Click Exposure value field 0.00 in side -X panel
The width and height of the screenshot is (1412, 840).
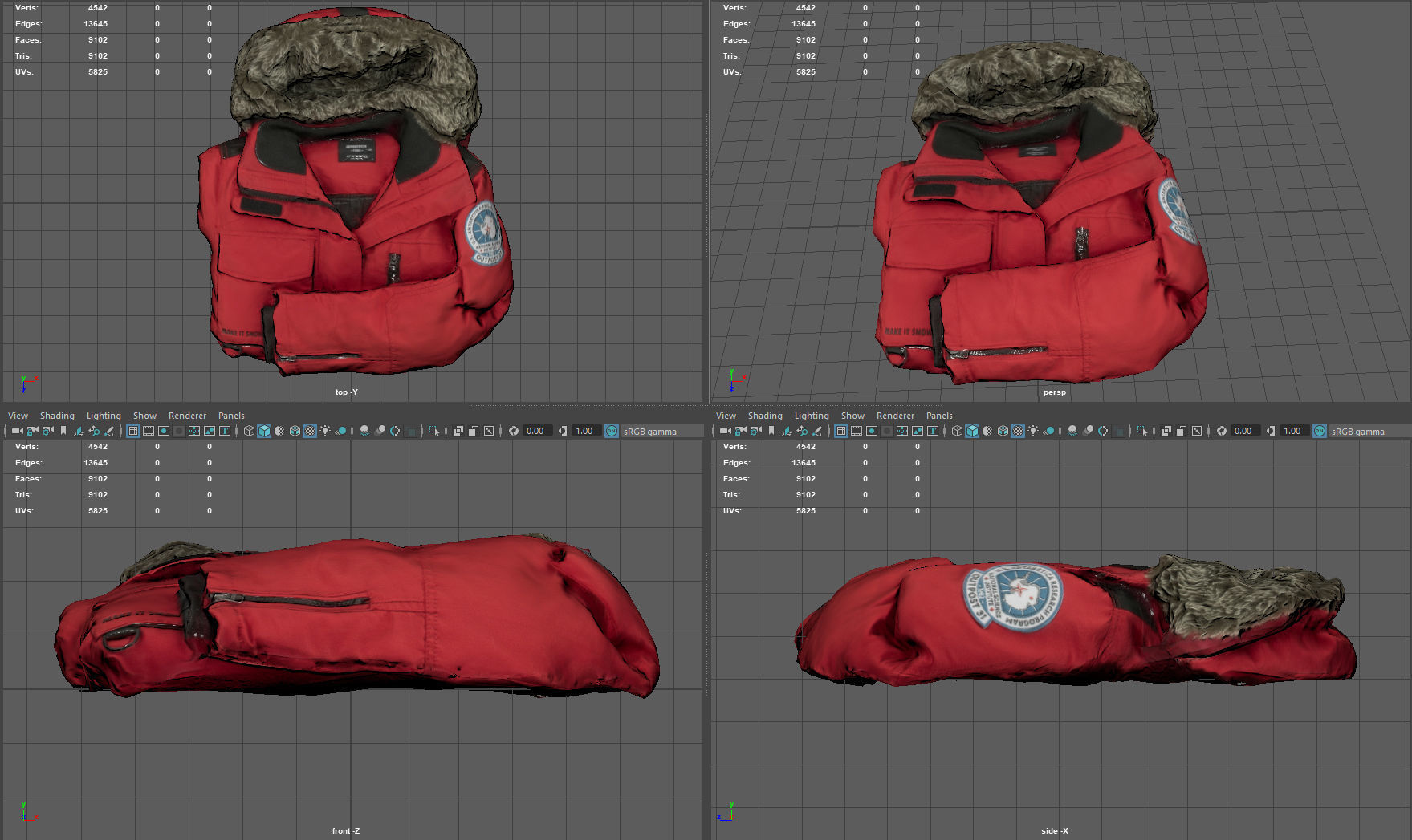(x=1245, y=431)
